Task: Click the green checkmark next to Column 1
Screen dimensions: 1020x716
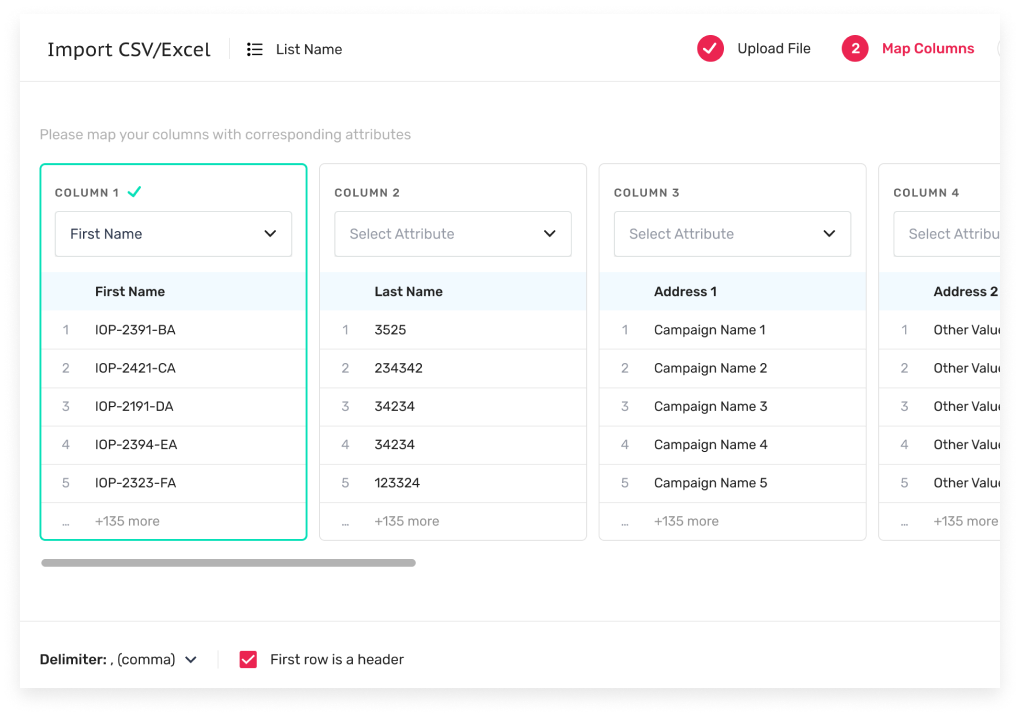Action: coord(135,192)
